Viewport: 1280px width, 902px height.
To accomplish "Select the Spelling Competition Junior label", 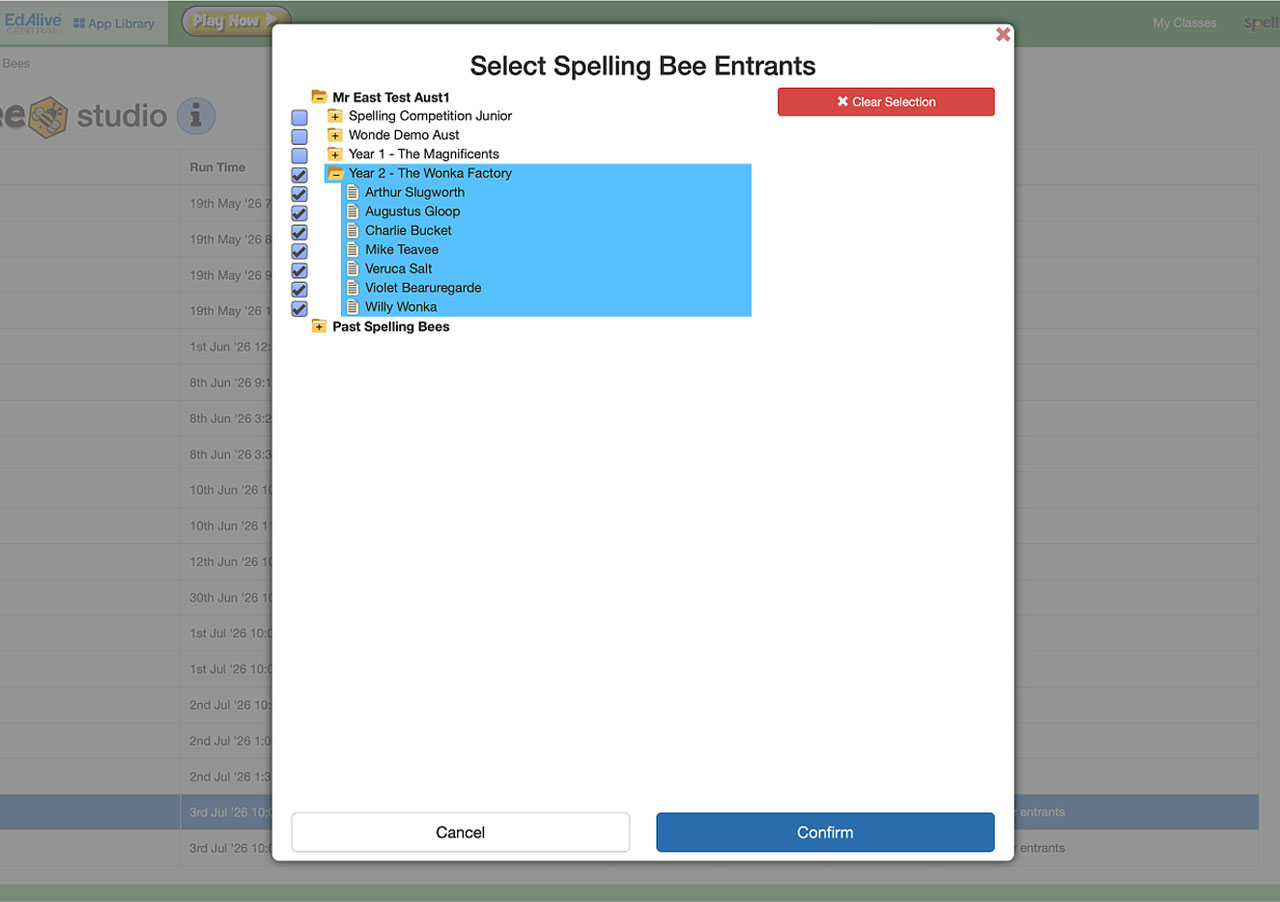I will click(430, 116).
